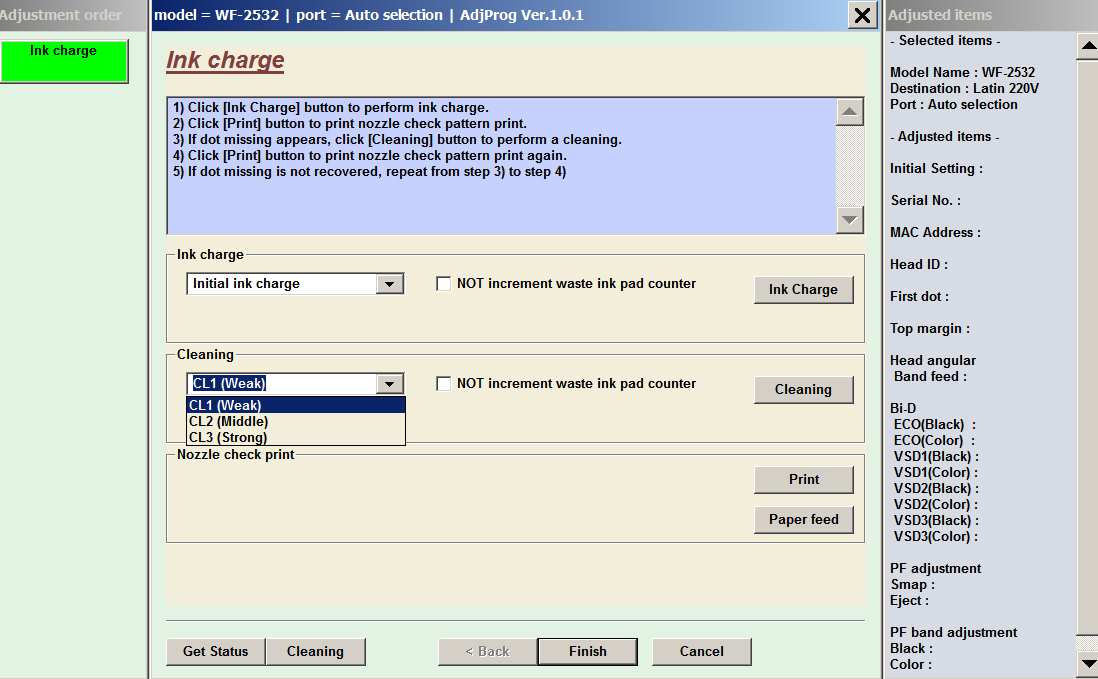The width and height of the screenshot is (1098, 679).
Task: Click instruction line 3 about dot missing
Action: tap(397, 140)
